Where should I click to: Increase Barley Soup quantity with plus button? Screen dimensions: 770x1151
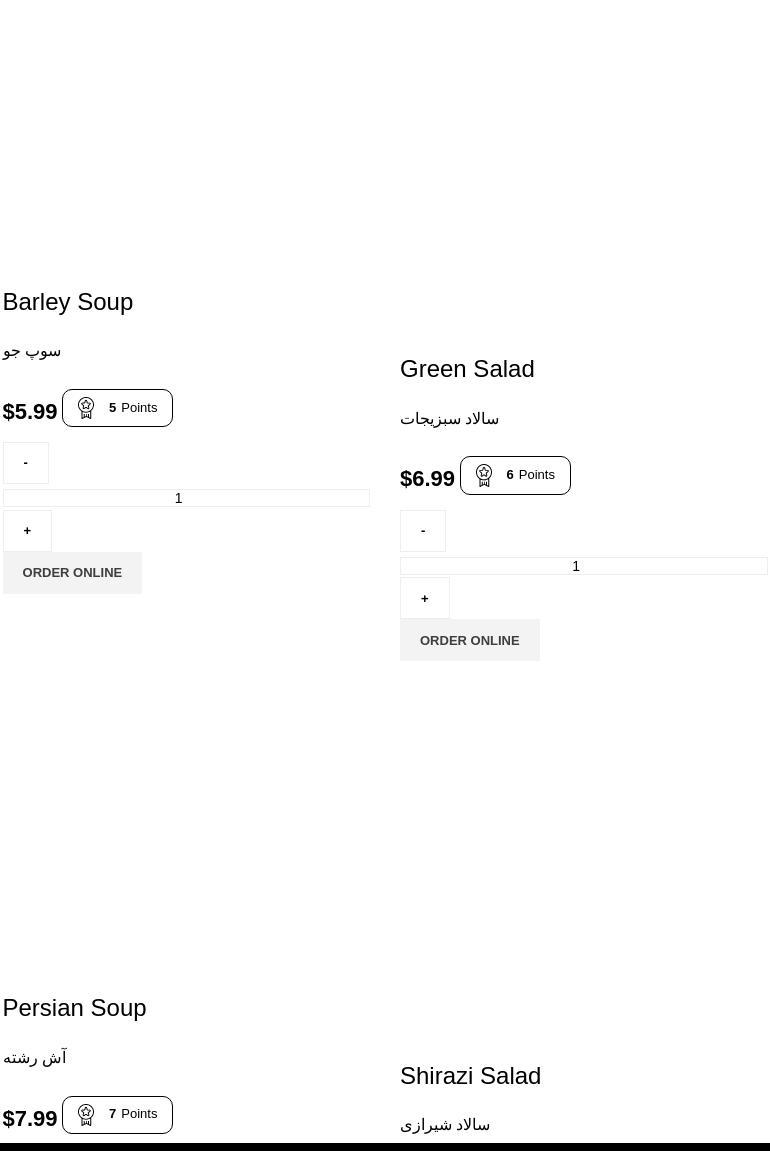coord(27,531)
